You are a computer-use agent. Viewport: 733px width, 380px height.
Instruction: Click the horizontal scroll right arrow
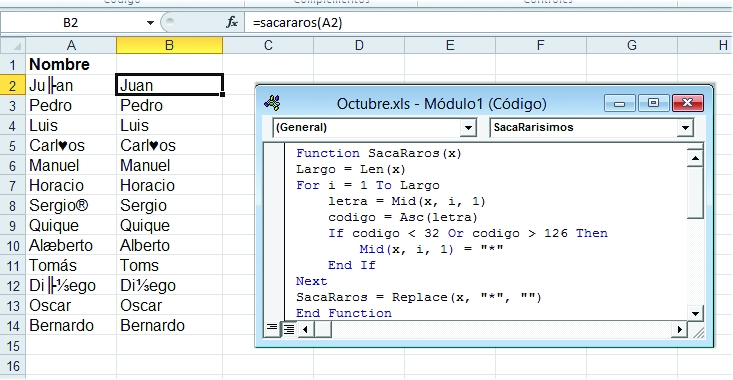coord(679,330)
